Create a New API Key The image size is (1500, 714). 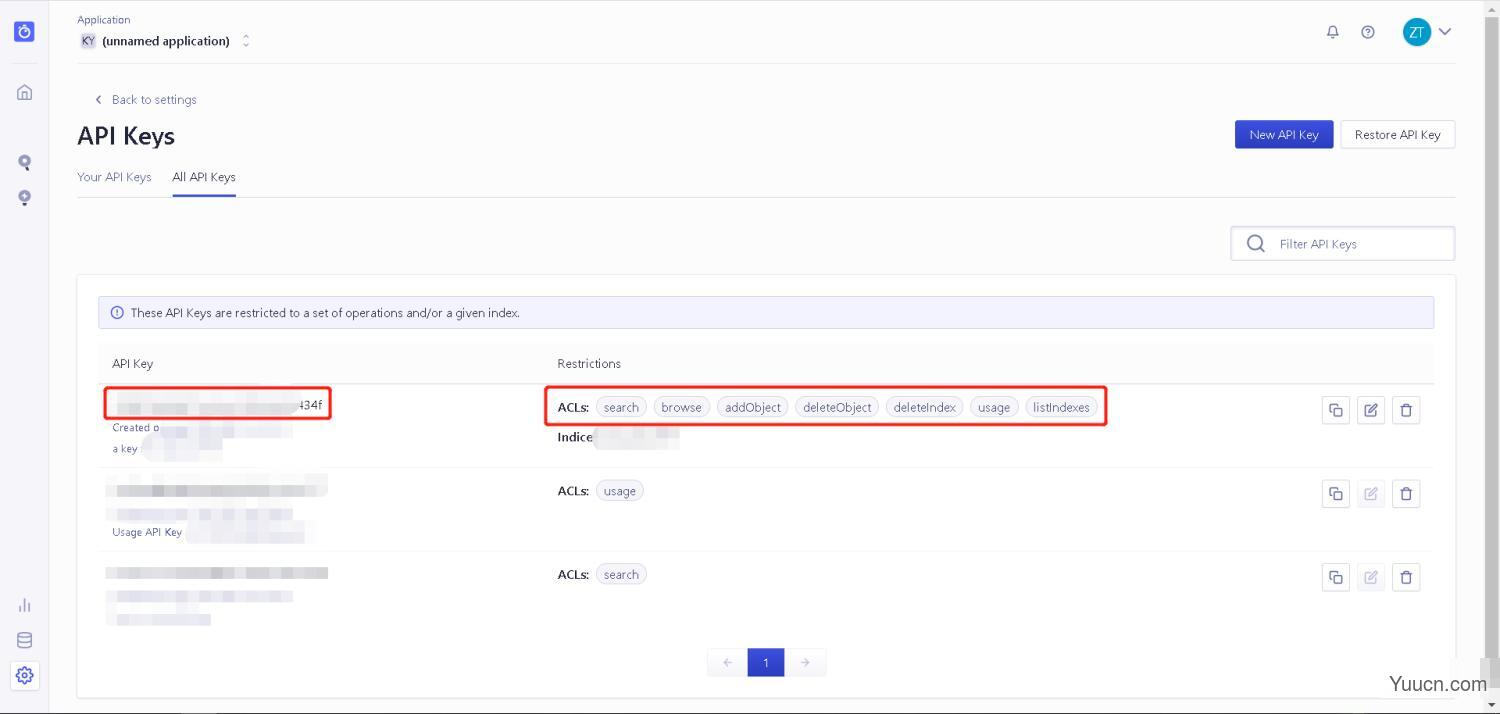[1284, 135]
